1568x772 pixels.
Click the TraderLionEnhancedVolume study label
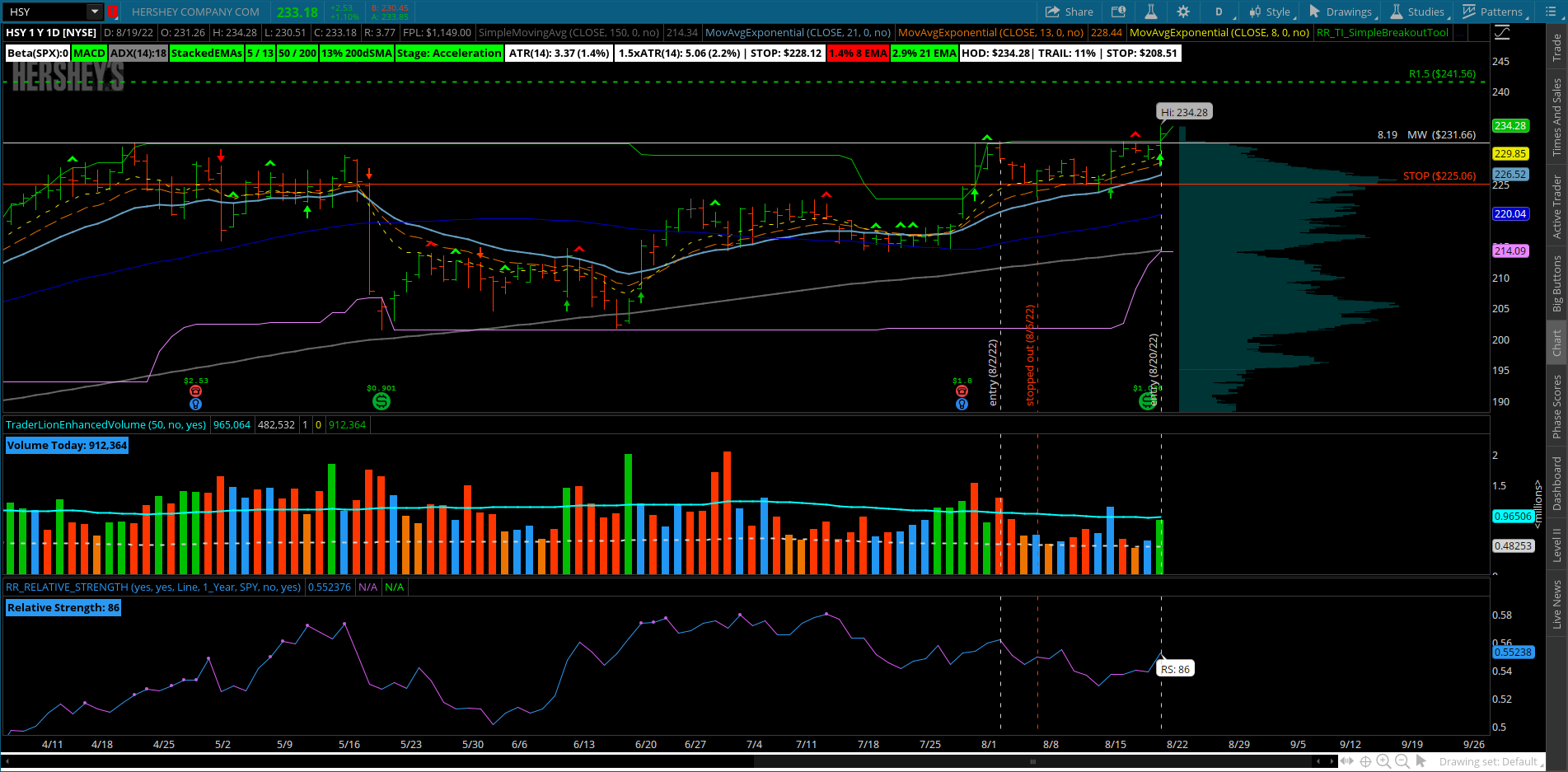(105, 424)
